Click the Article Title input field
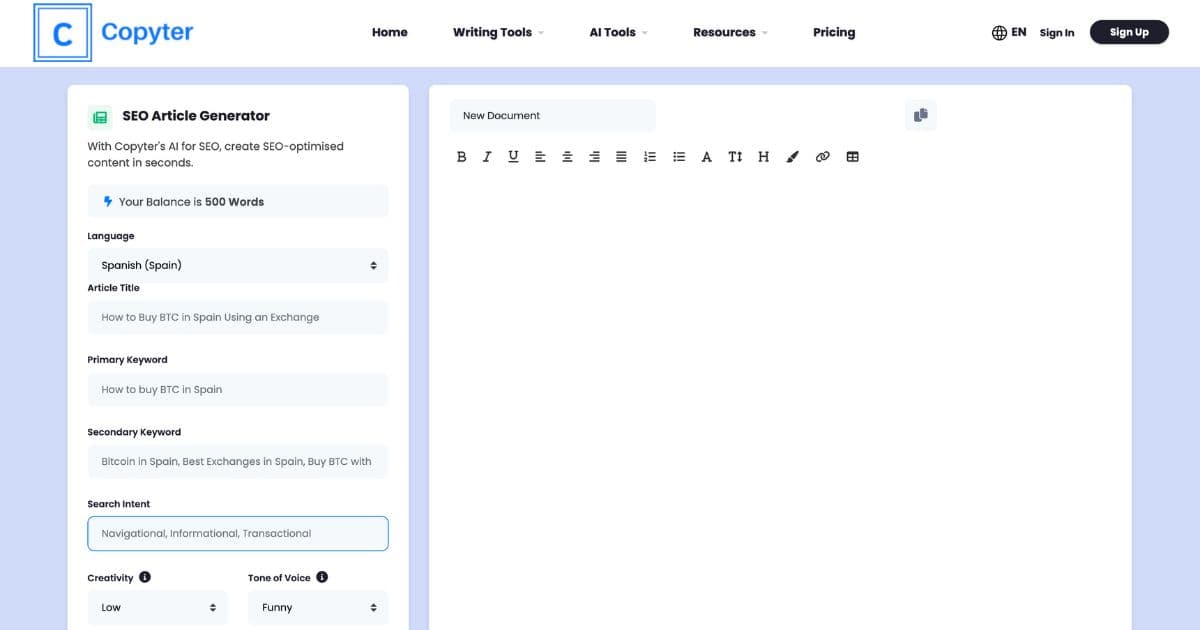Viewport: 1200px width, 630px height. pos(237,317)
